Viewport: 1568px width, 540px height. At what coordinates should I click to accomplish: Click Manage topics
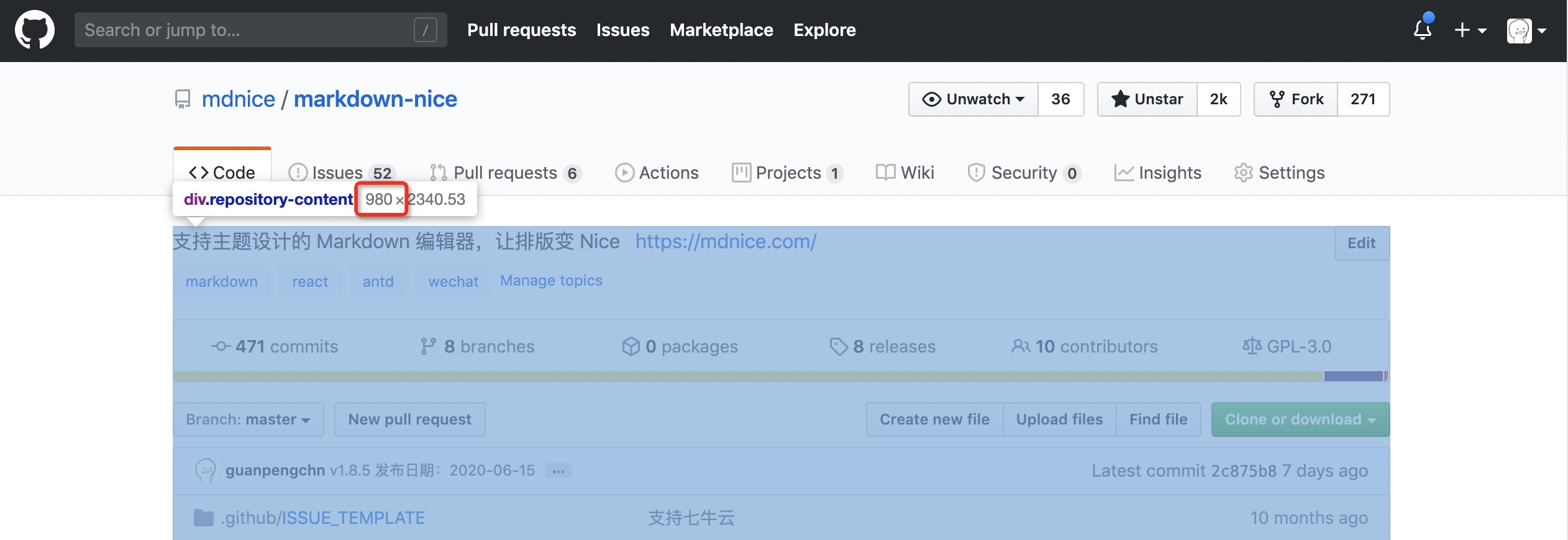[551, 281]
